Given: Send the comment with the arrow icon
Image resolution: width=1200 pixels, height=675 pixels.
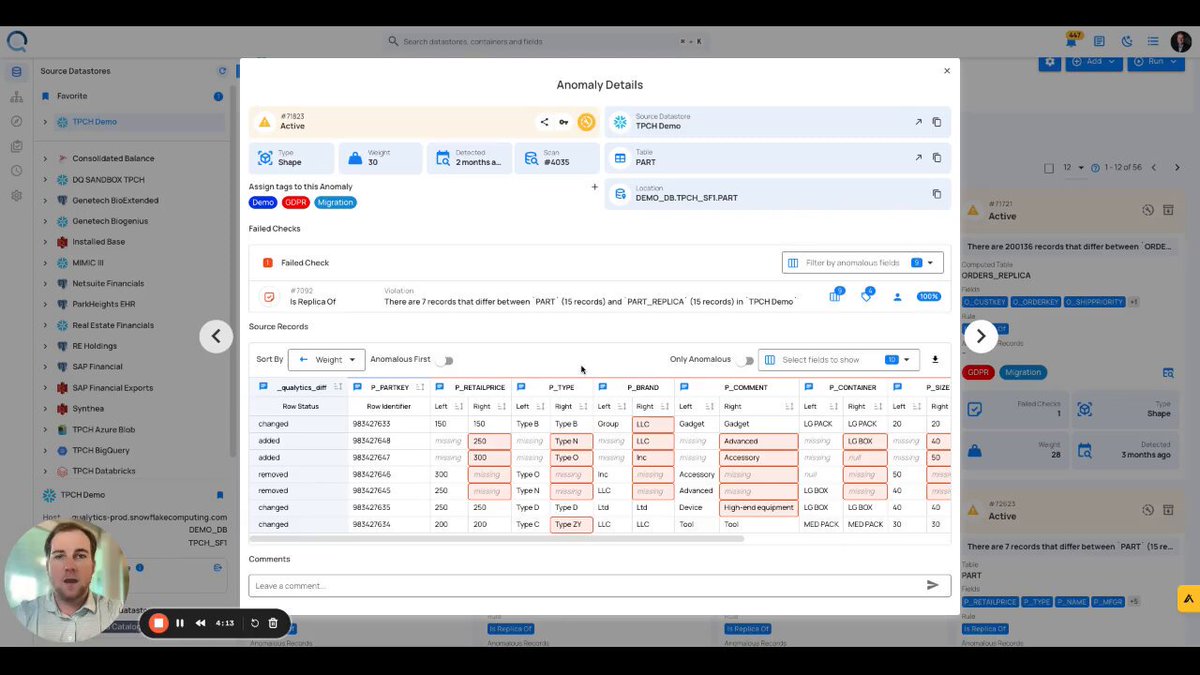Looking at the screenshot, I should [932, 585].
